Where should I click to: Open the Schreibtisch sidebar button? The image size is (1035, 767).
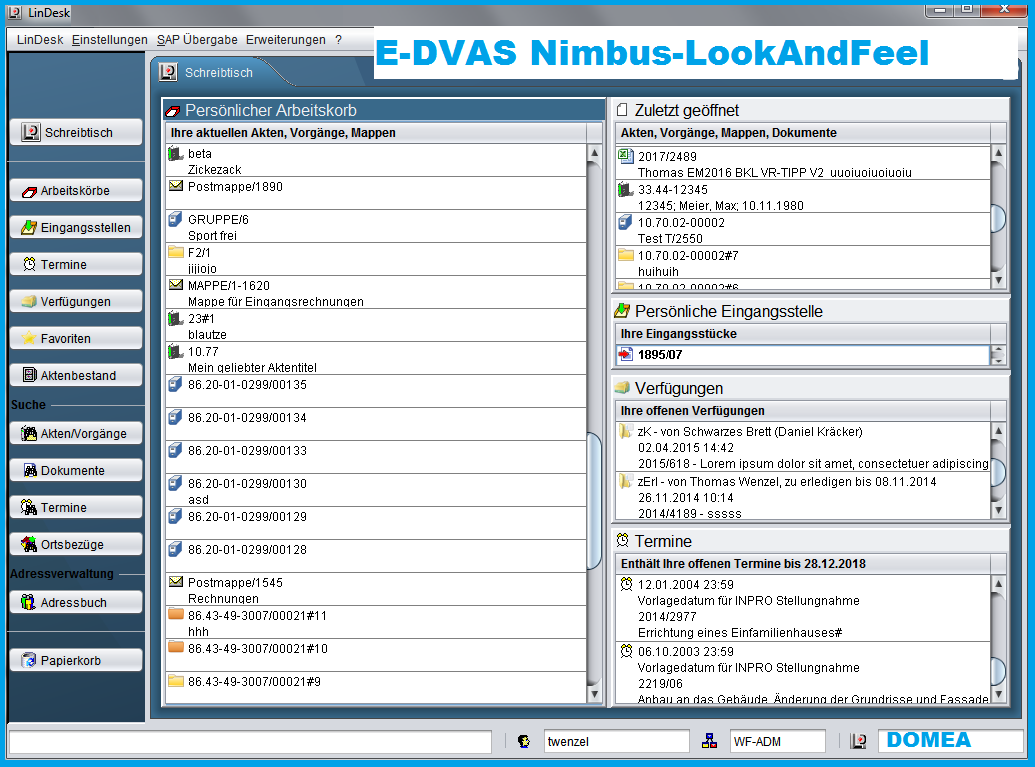[76, 132]
